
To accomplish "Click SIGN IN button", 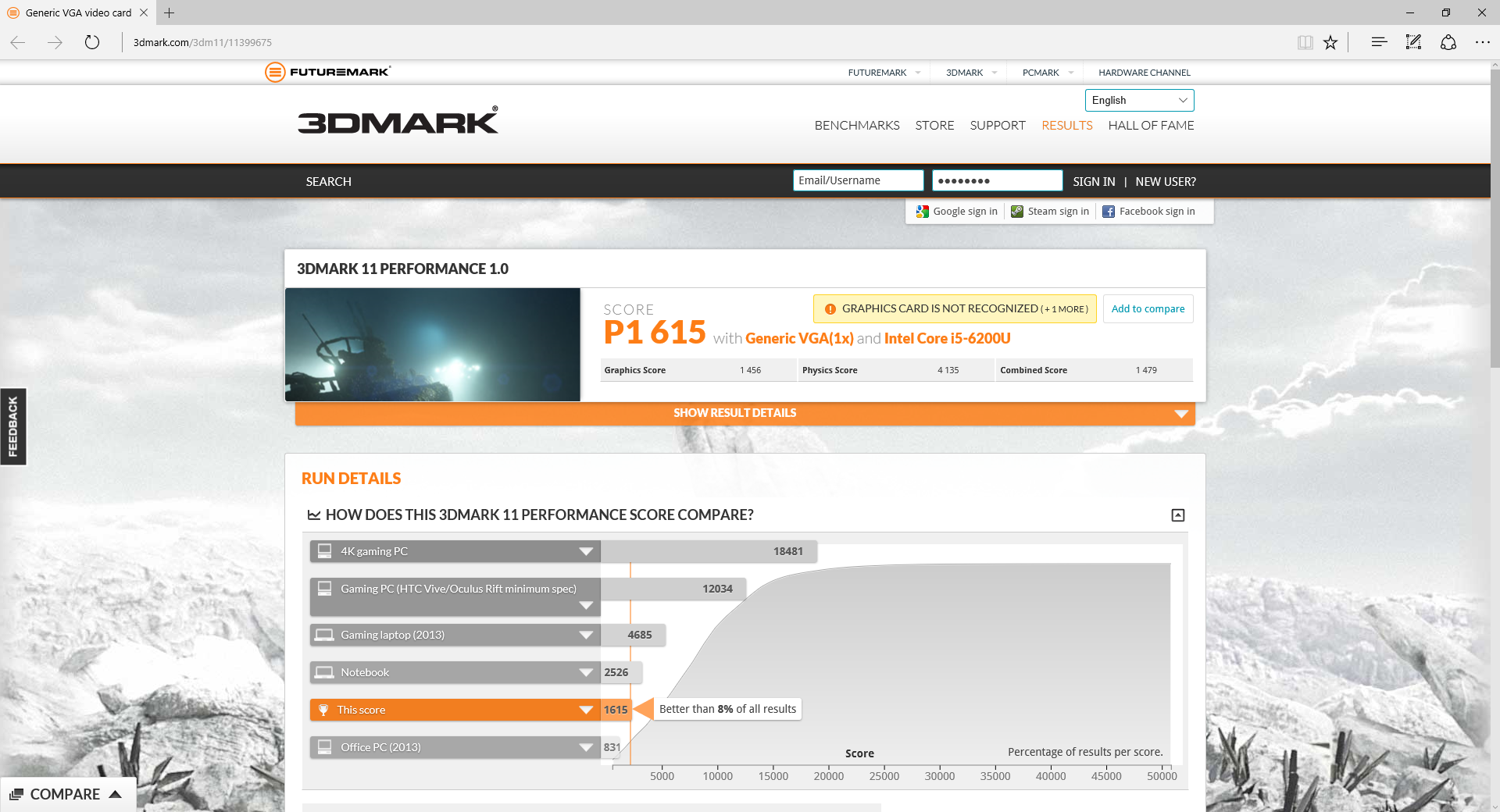I will (1094, 181).
